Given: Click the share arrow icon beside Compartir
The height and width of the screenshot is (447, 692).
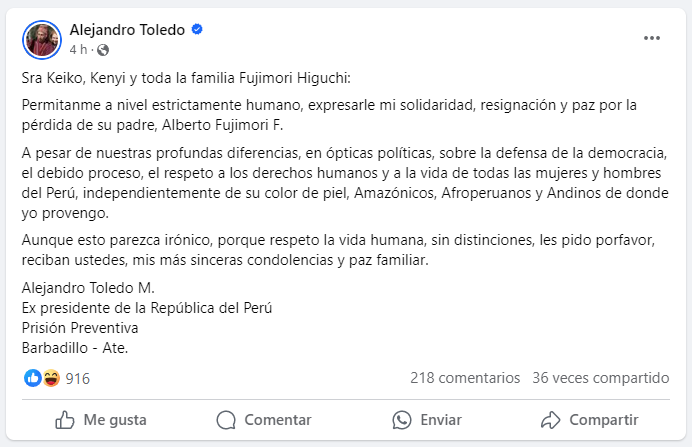Looking at the screenshot, I should click(550, 419).
